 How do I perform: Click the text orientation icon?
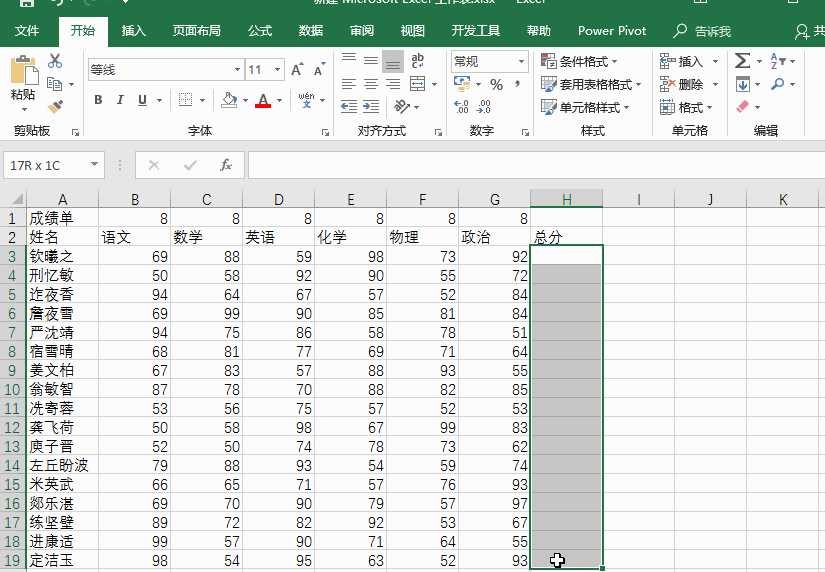[x=402, y=107]
